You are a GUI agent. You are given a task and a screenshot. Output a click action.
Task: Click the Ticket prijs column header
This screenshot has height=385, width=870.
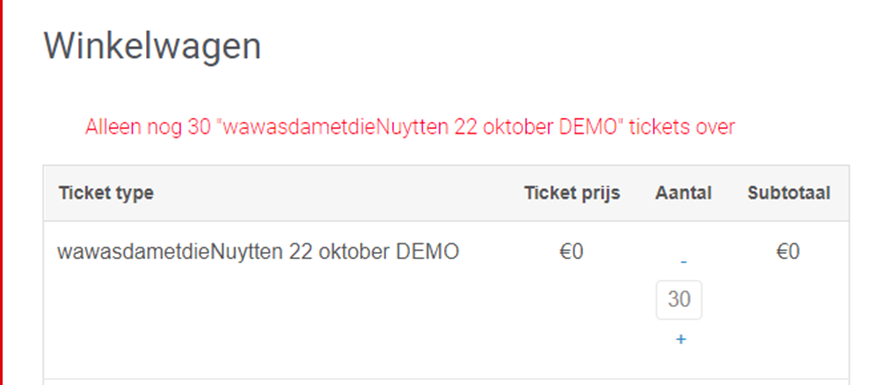(572, 193)
